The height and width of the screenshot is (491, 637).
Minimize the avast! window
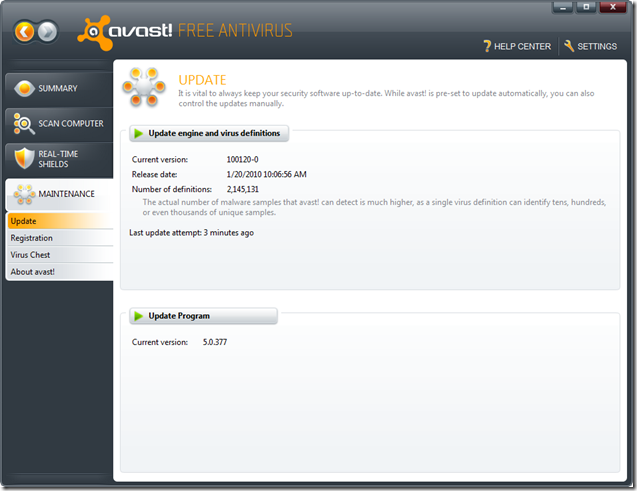pos(563,7)
